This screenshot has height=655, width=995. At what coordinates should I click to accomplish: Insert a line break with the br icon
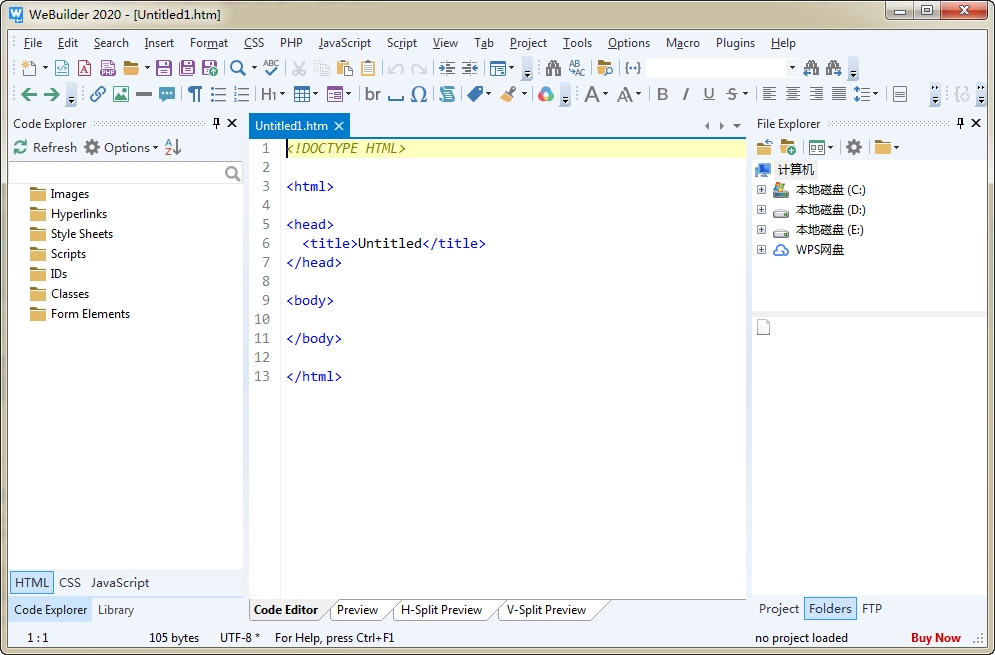[373, 94]
